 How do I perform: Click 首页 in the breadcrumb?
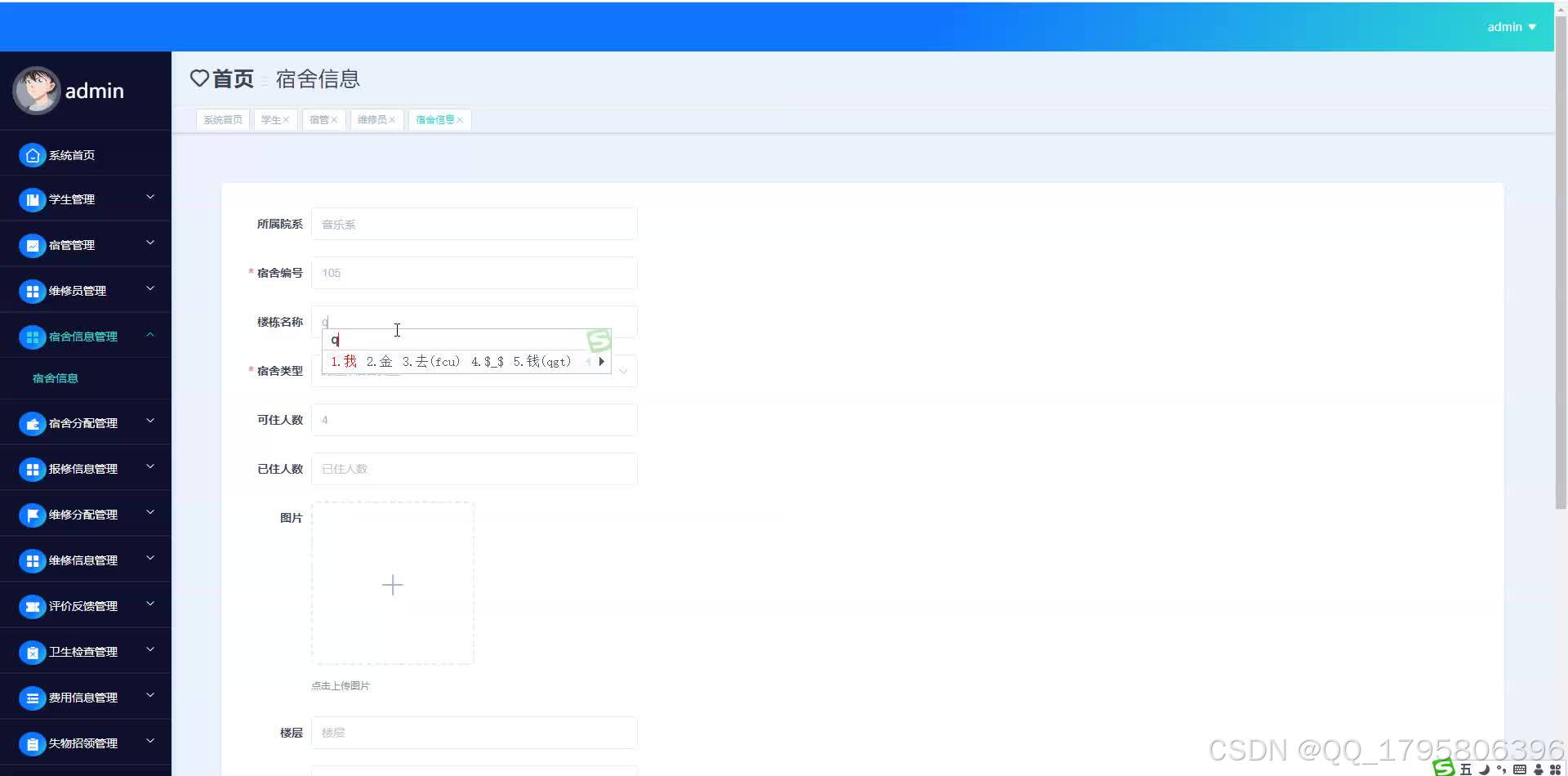point(233,78)
